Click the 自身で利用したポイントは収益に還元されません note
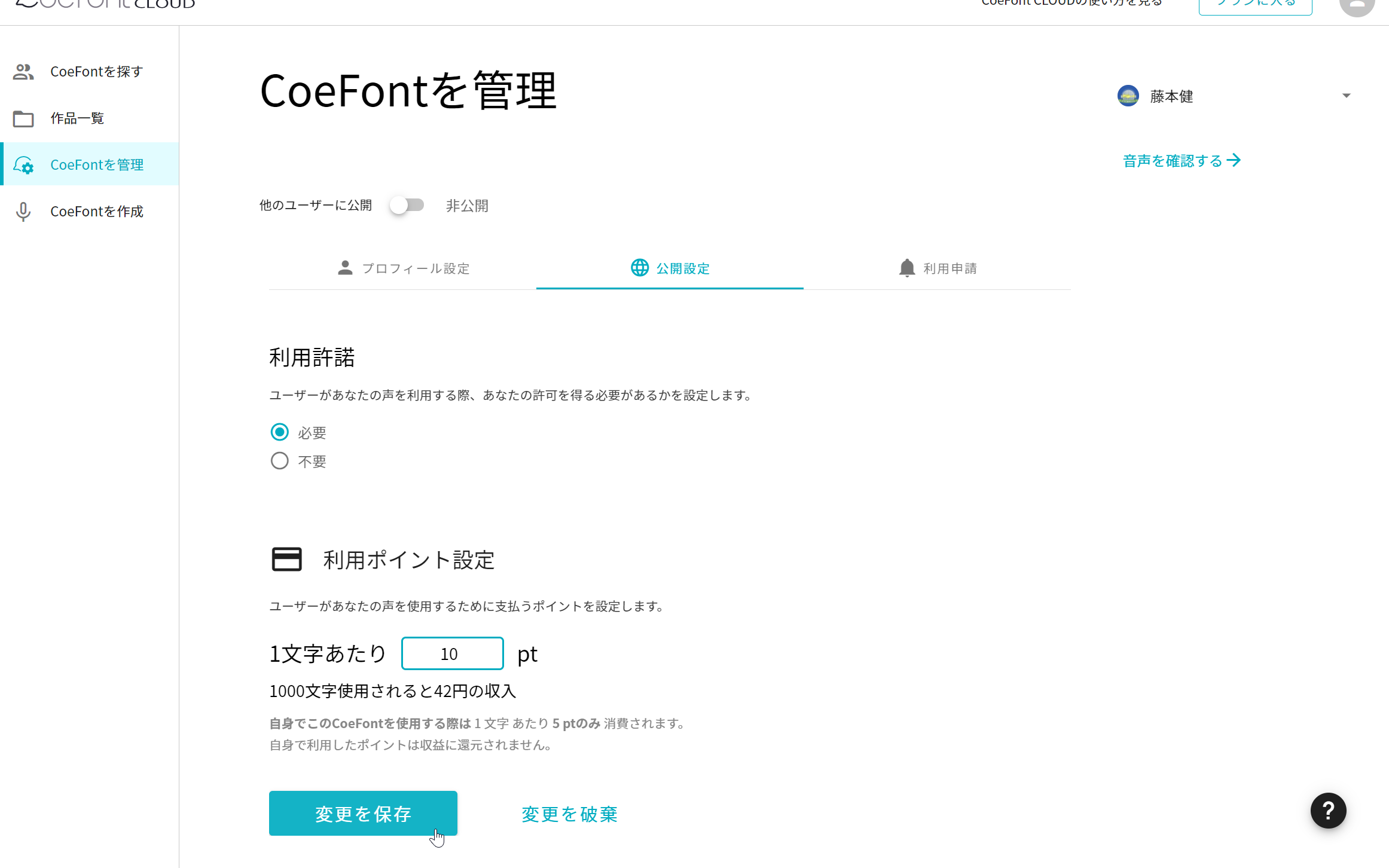The image size is (1389, 868). pyautogui.click(x=412, y=745)
